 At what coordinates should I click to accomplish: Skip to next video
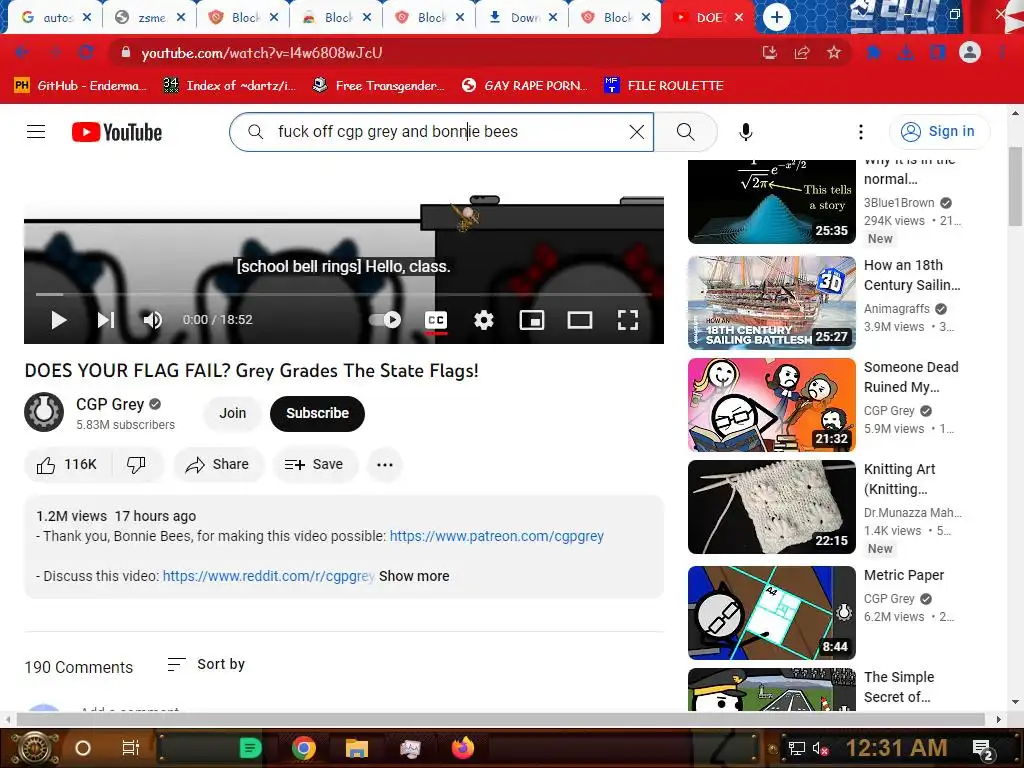(x=106, y=320)
